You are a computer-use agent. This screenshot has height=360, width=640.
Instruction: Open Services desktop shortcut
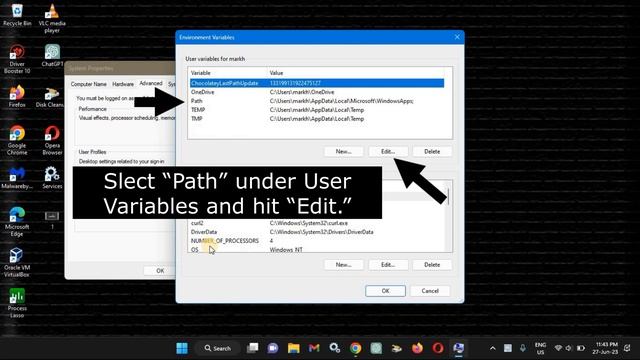click(52, 178)
